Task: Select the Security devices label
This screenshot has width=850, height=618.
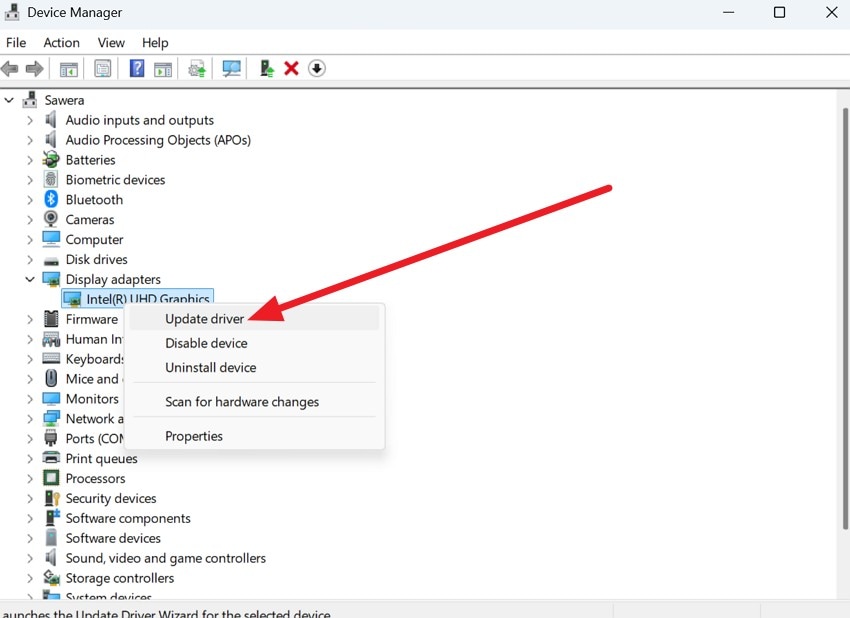Action: 111,498
